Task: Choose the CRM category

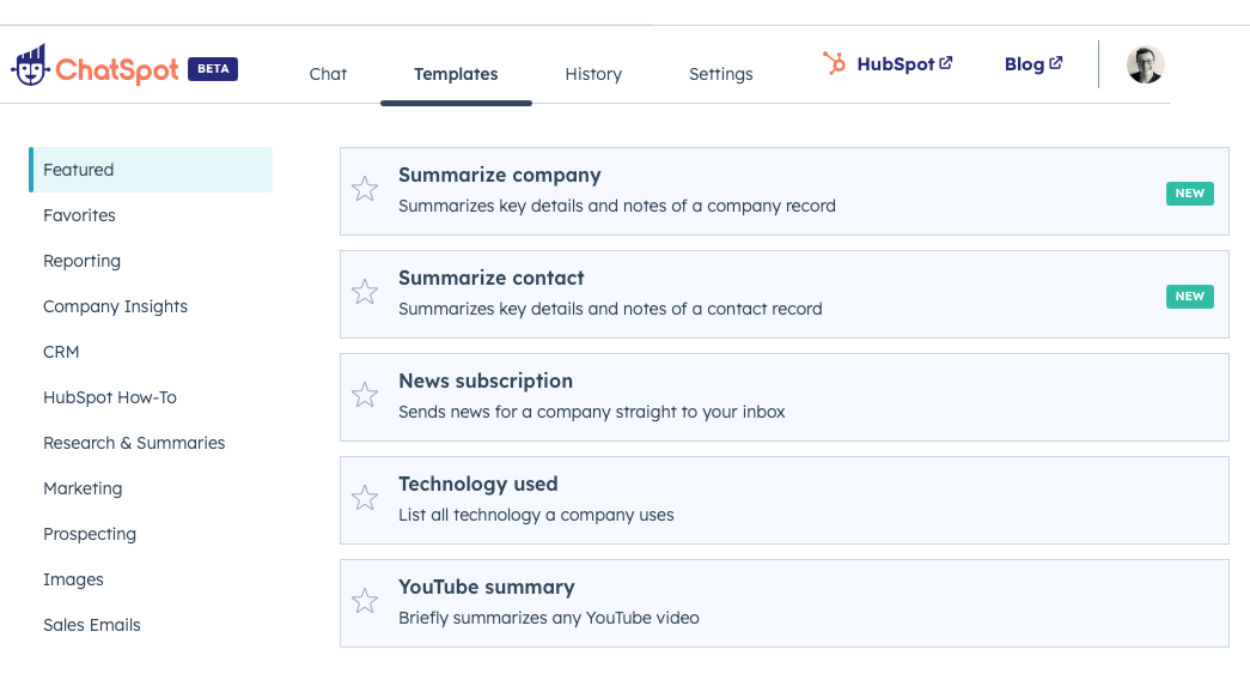Action: pos(61,352)
